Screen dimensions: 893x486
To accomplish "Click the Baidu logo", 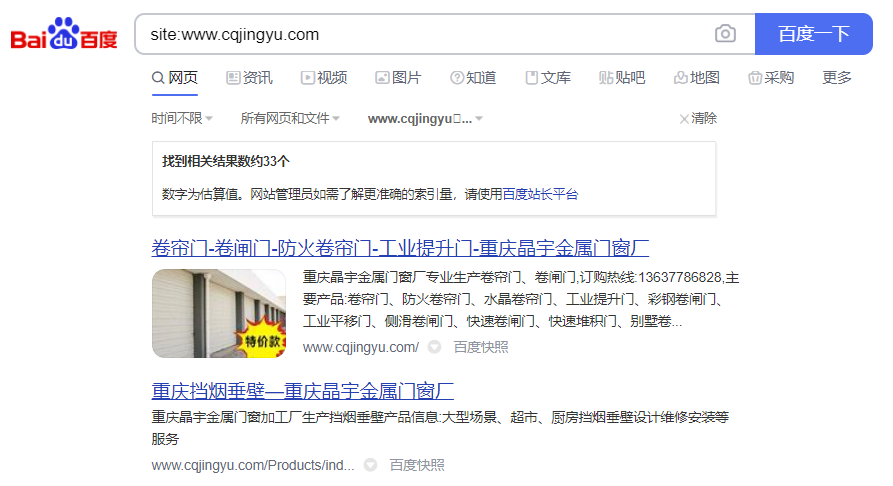I will click(x=64, y=34).
